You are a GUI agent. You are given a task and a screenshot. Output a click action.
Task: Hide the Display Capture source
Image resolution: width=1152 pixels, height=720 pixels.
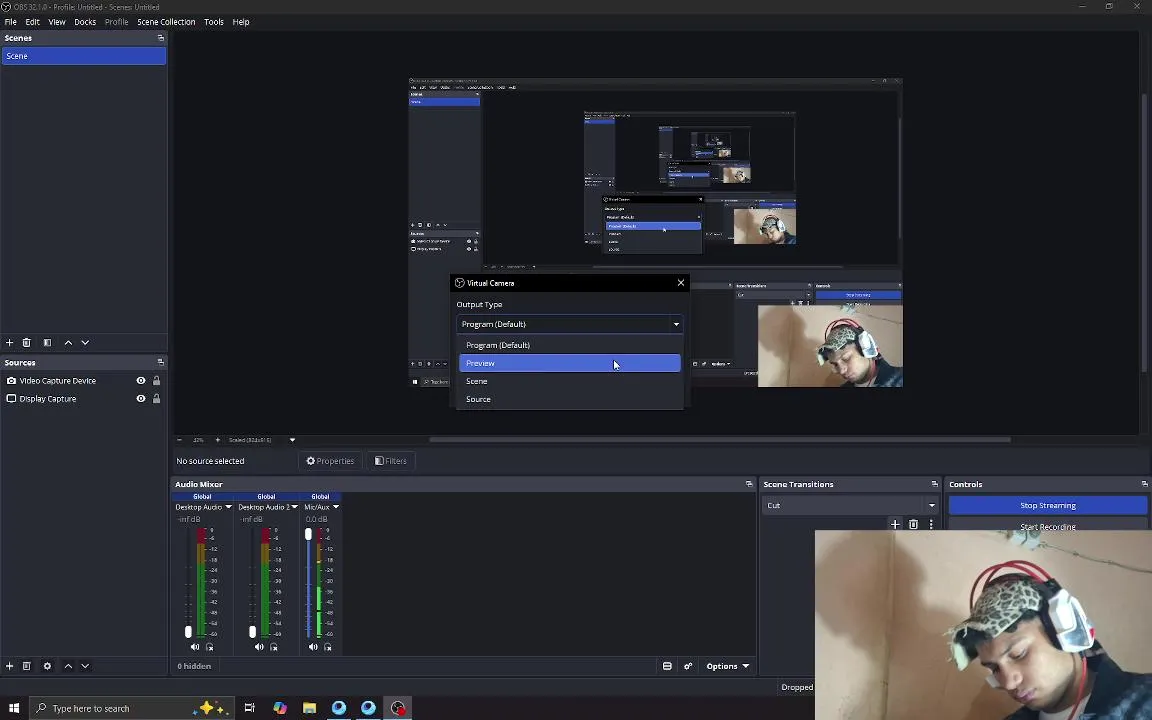tap(140, 399)
